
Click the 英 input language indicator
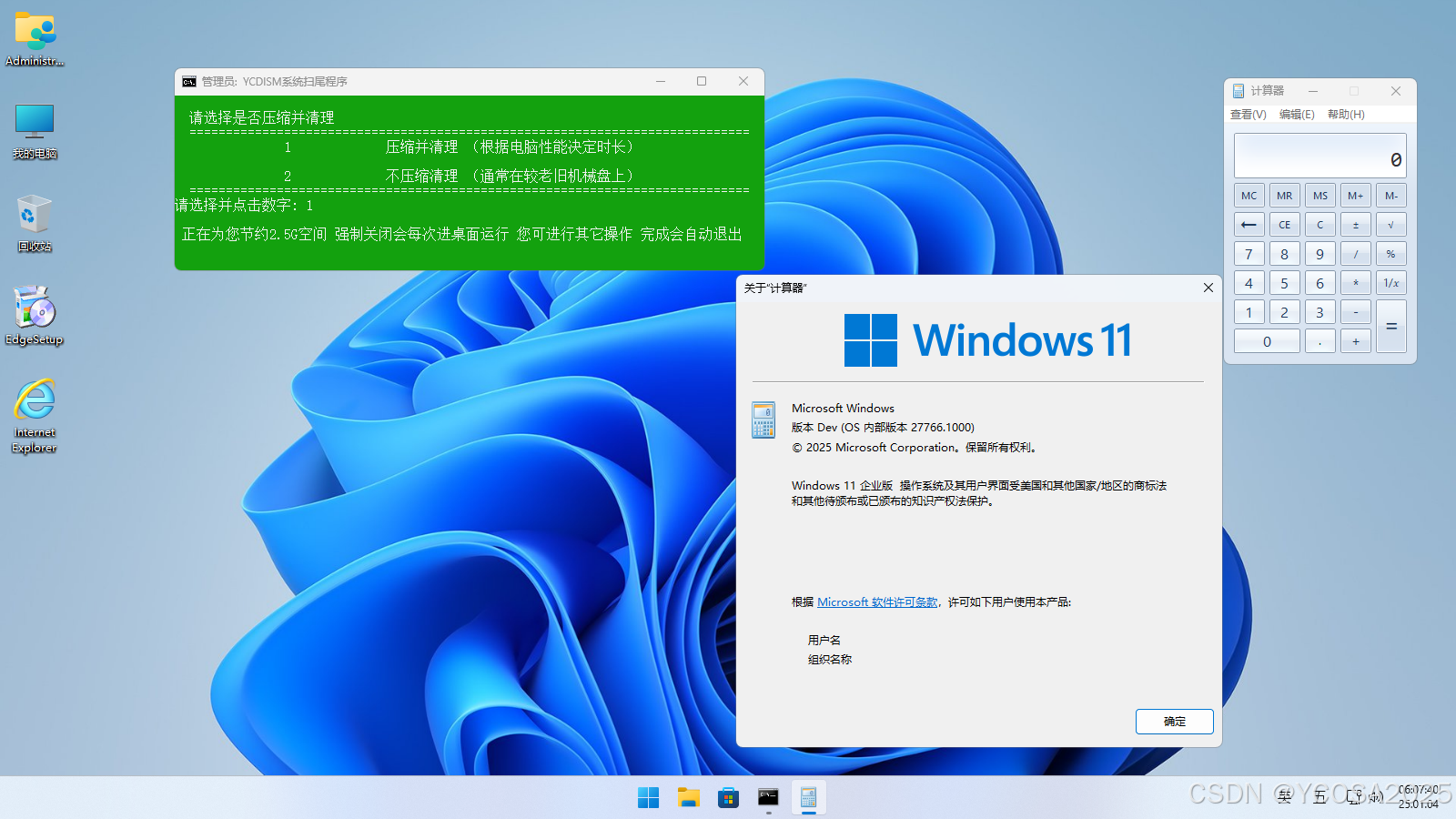click(x=1285, y=797)
